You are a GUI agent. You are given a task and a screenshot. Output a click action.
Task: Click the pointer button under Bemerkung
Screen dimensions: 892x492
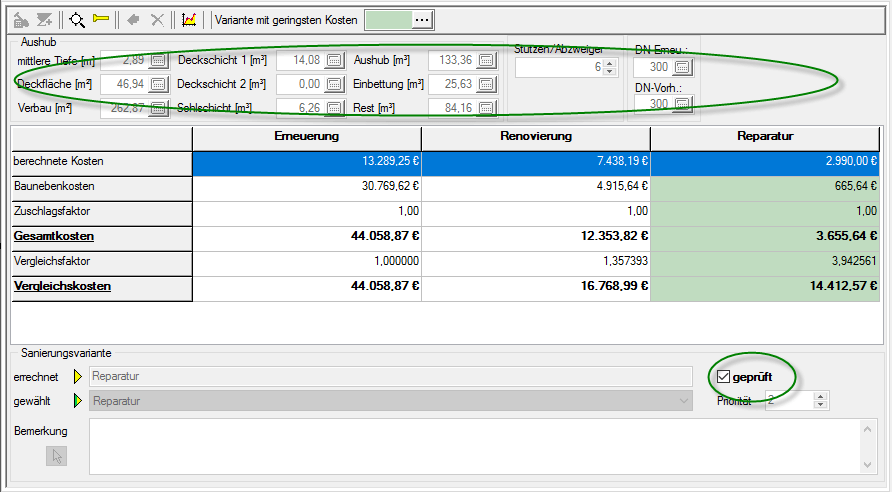pos(57,456)
